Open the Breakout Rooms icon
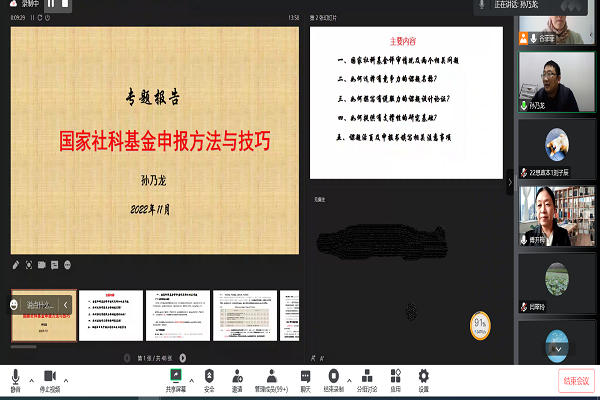Viewport: 600px width, 400px height. pos(366,378)
